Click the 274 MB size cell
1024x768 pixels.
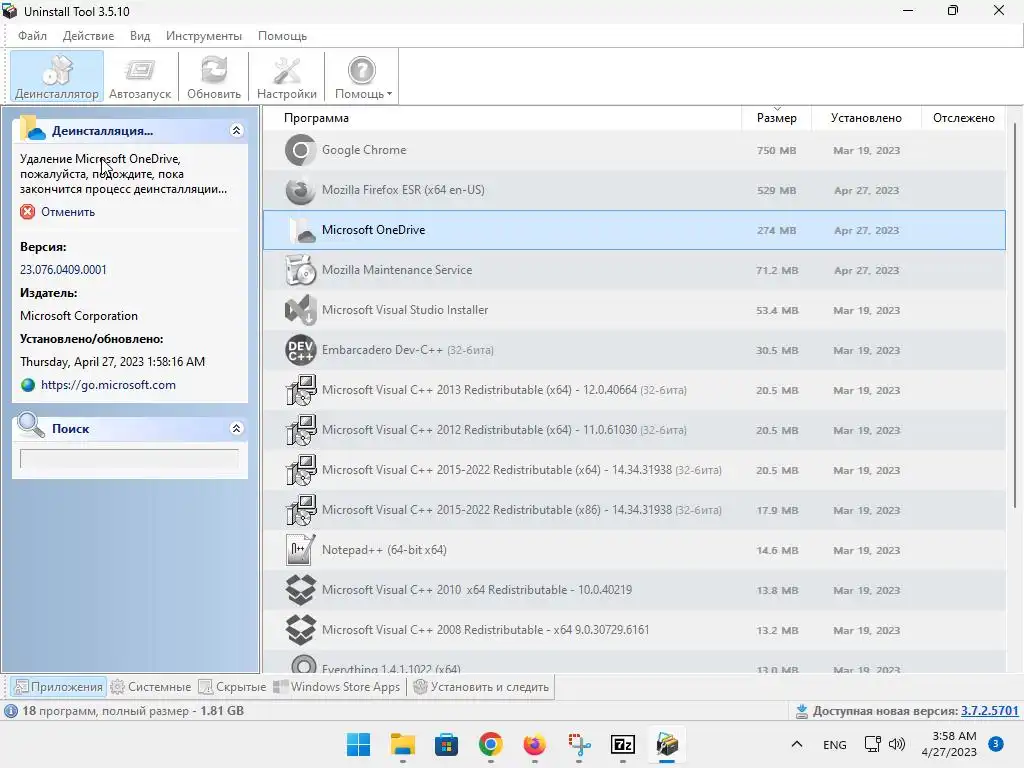[x=776, y=231]
